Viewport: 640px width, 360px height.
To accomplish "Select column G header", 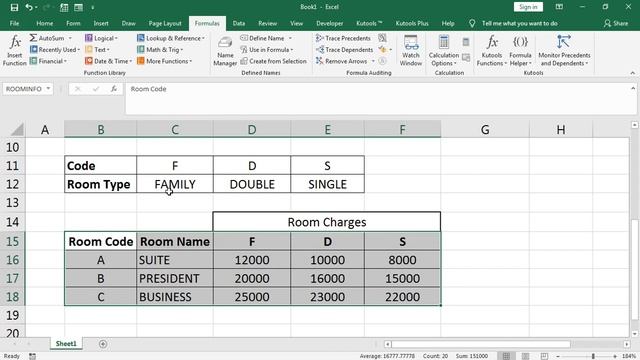I will pos(485,129).
